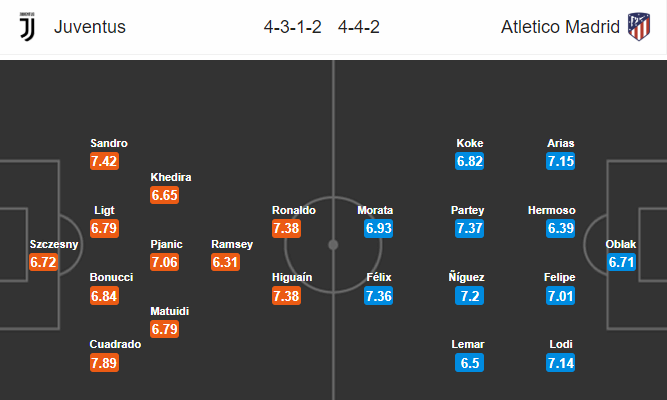
Task: Click the Ramsey player name
Action: tap(232, 244)
